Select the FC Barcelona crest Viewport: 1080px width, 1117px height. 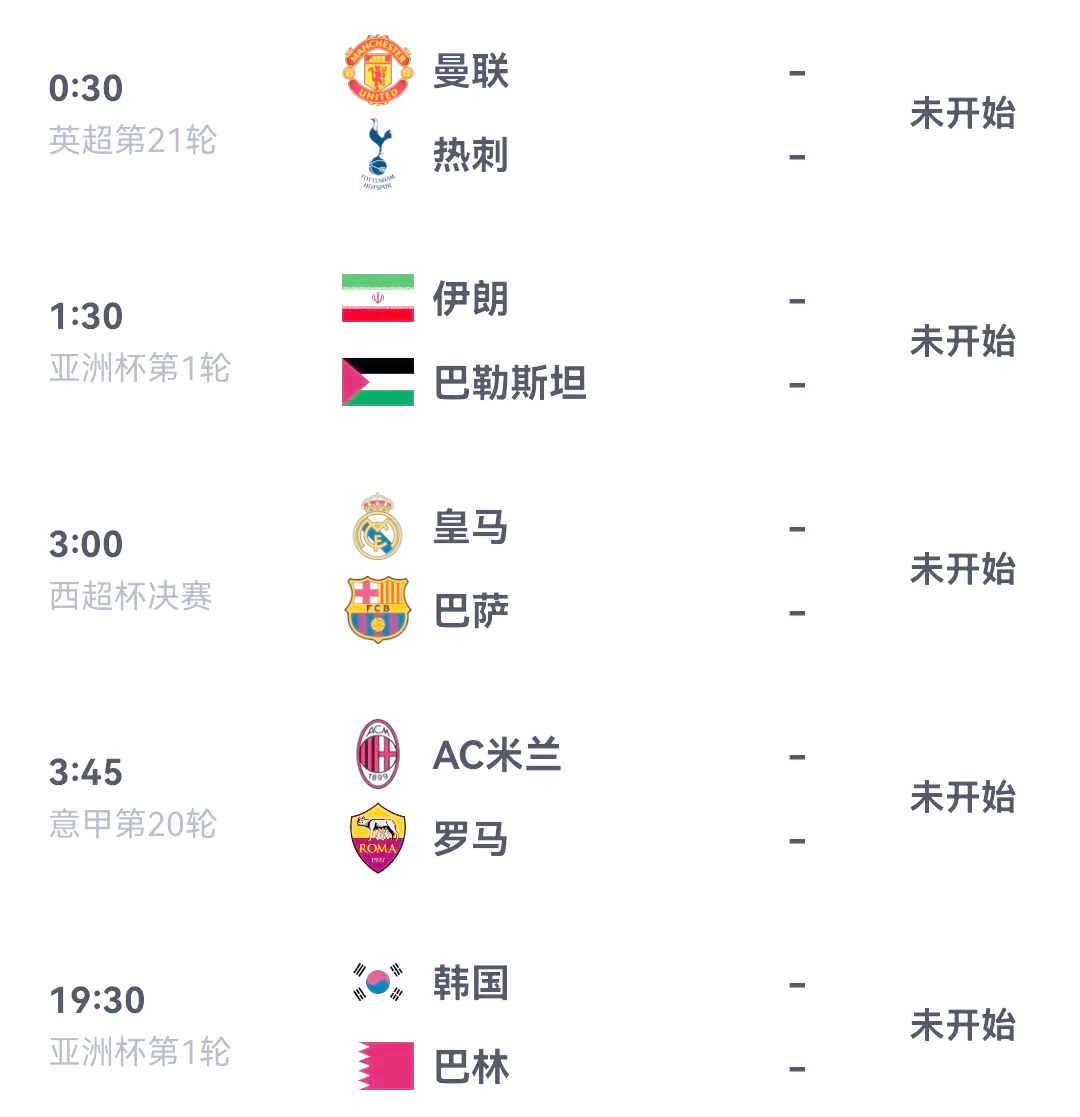(x=378, y=610)
